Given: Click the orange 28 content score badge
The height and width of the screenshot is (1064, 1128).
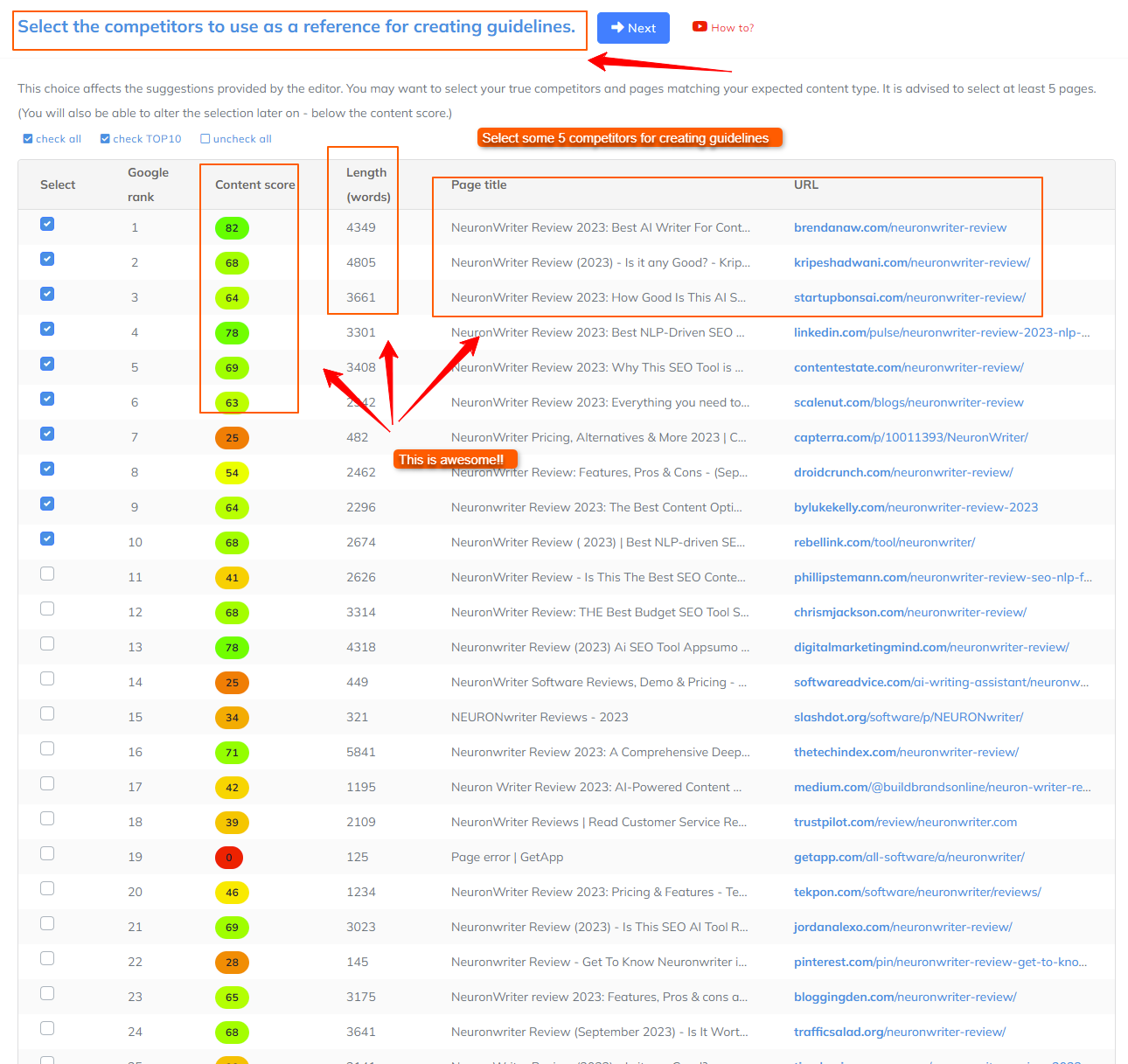Looking at the screenshot, I should pos(232,963).
